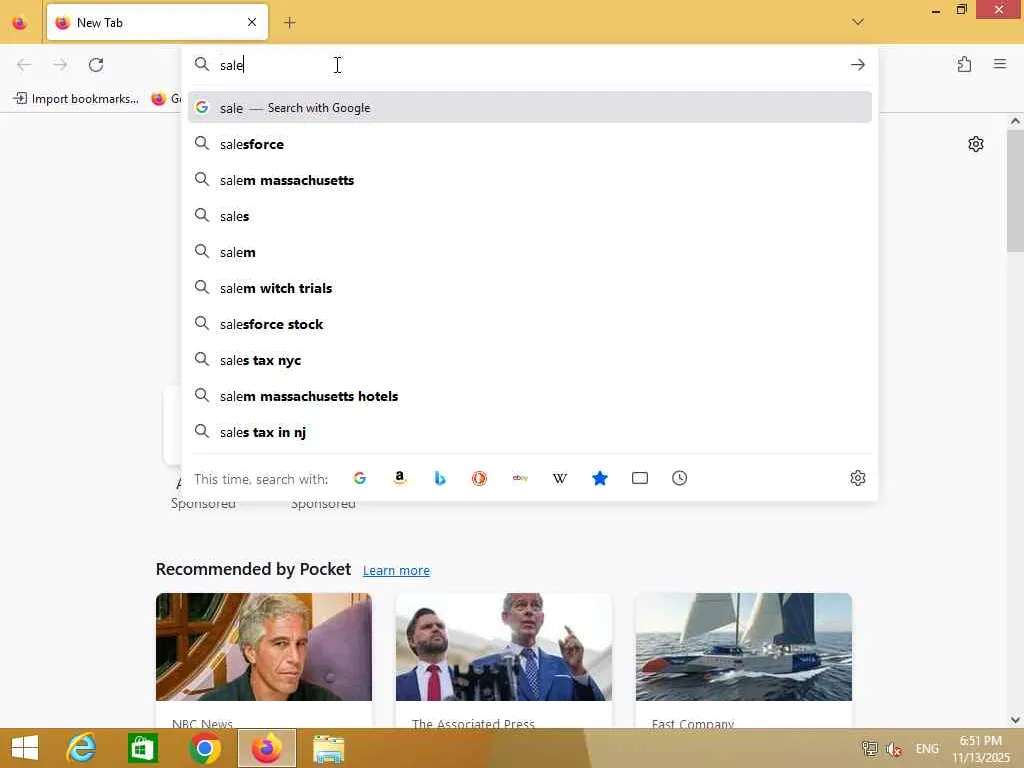Search history via clock icon
This screenshot has width=1024, height=768.
tap(679, 478)
